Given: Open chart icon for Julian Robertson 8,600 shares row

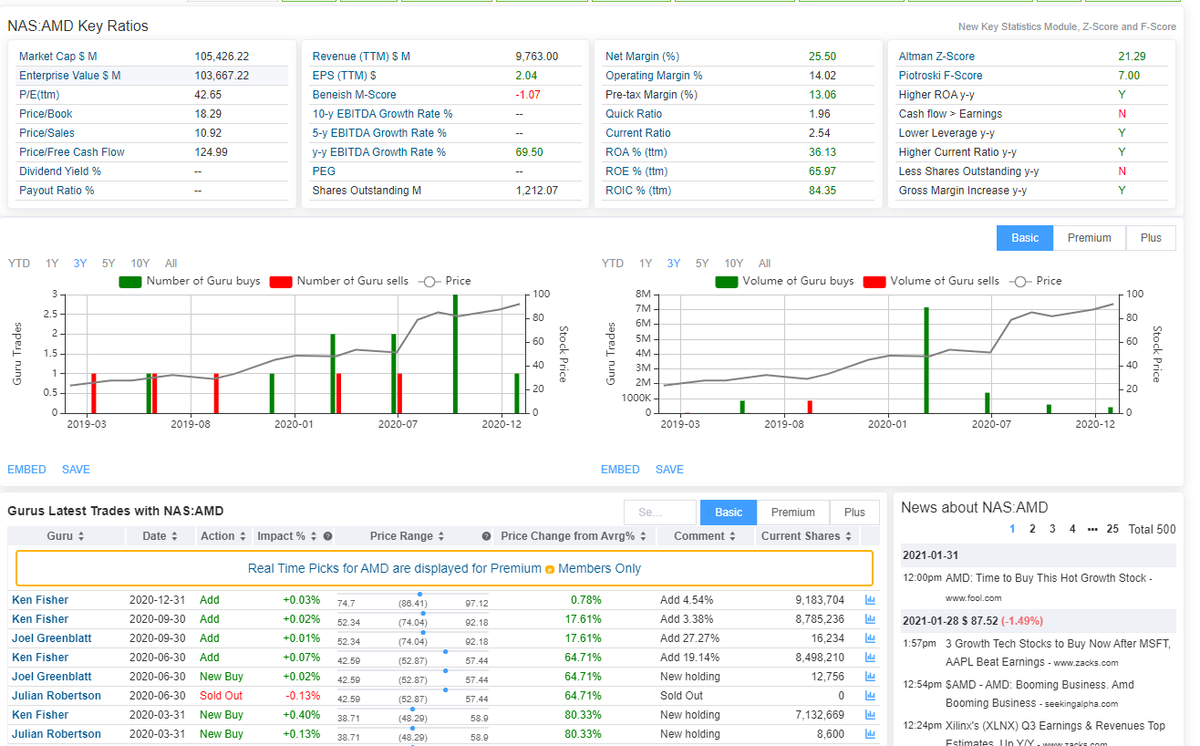Looking at the screenshot, I should click(869, 734).
